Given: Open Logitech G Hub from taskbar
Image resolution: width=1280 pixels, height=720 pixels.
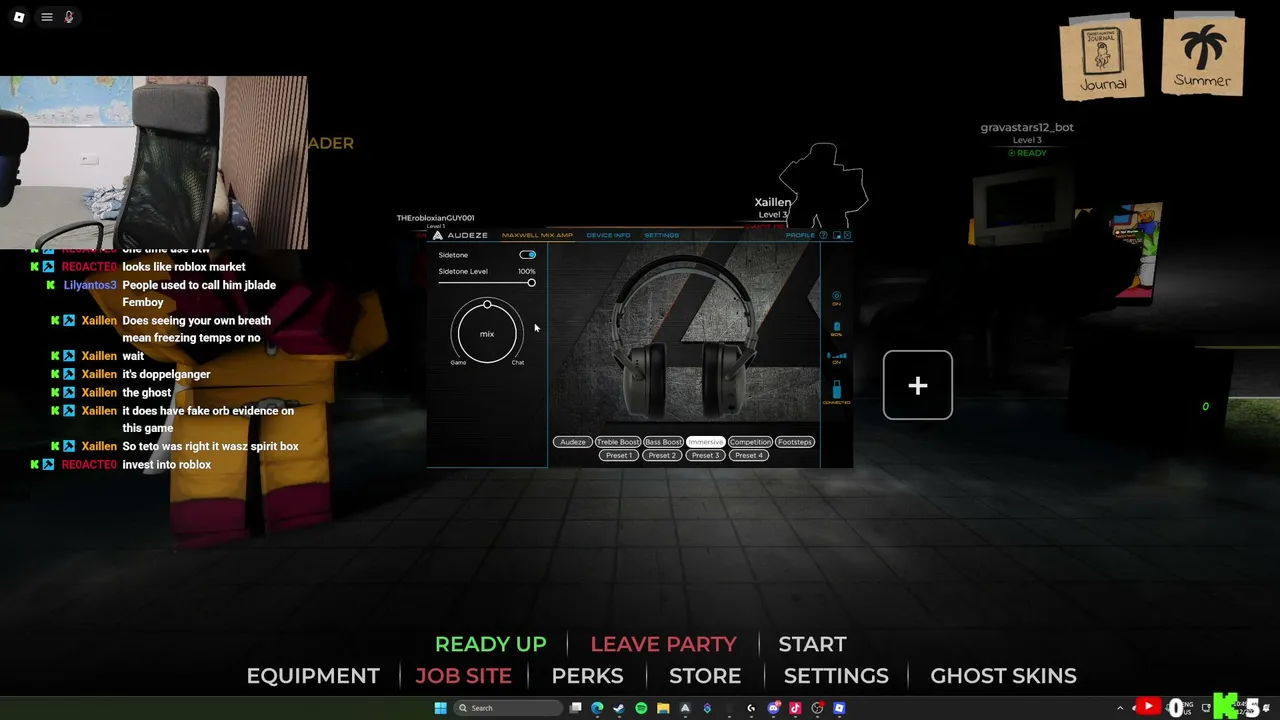Looking at the screenshot, I should point(751,708).
